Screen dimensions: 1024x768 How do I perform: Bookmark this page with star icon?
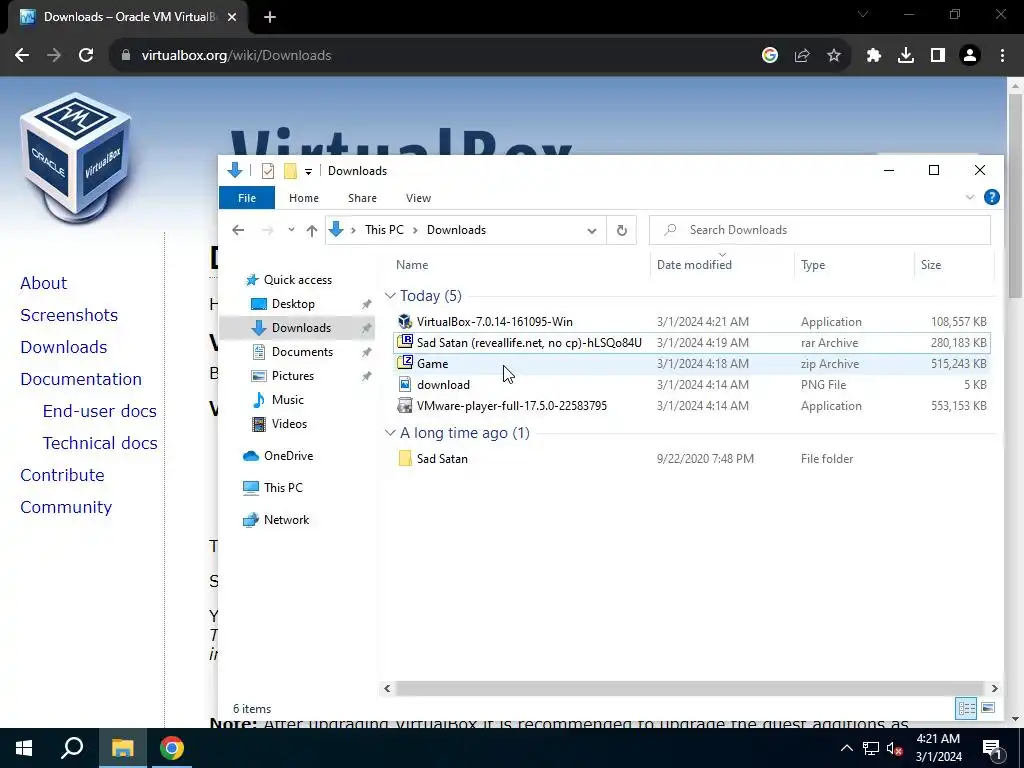point(834,56)
